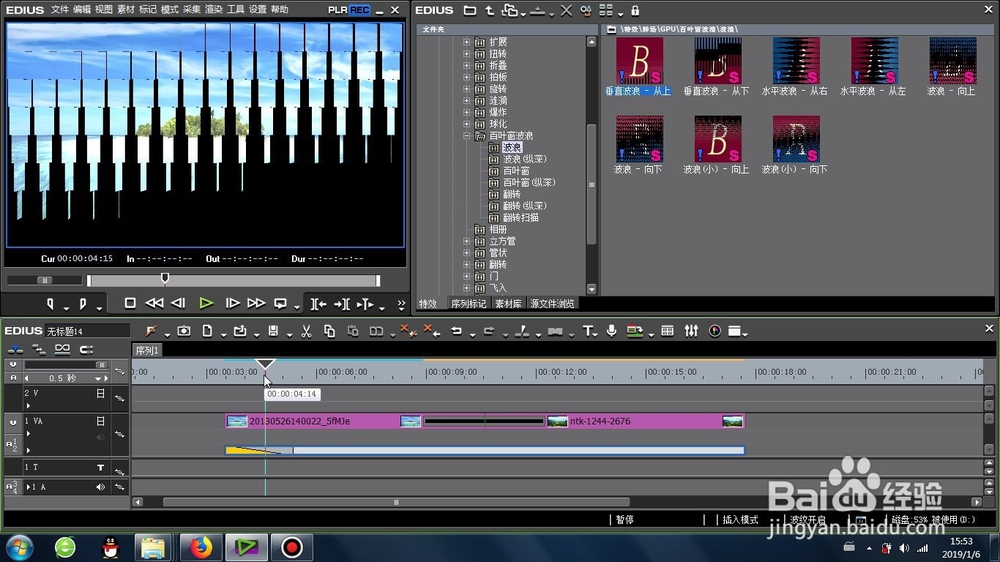Expand the 扩展 folder

(x=466, y=42)
